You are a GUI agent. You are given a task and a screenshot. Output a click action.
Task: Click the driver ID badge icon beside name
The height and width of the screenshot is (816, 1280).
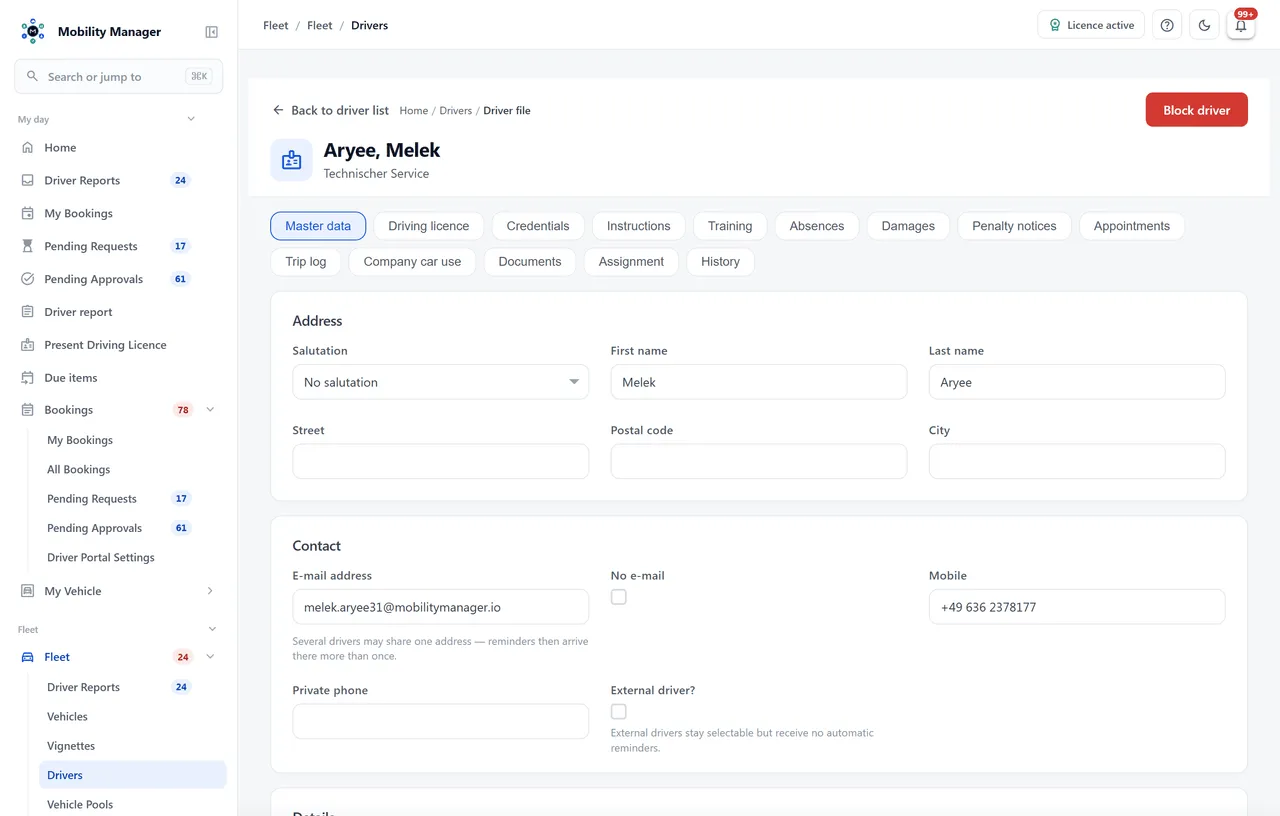291,160
